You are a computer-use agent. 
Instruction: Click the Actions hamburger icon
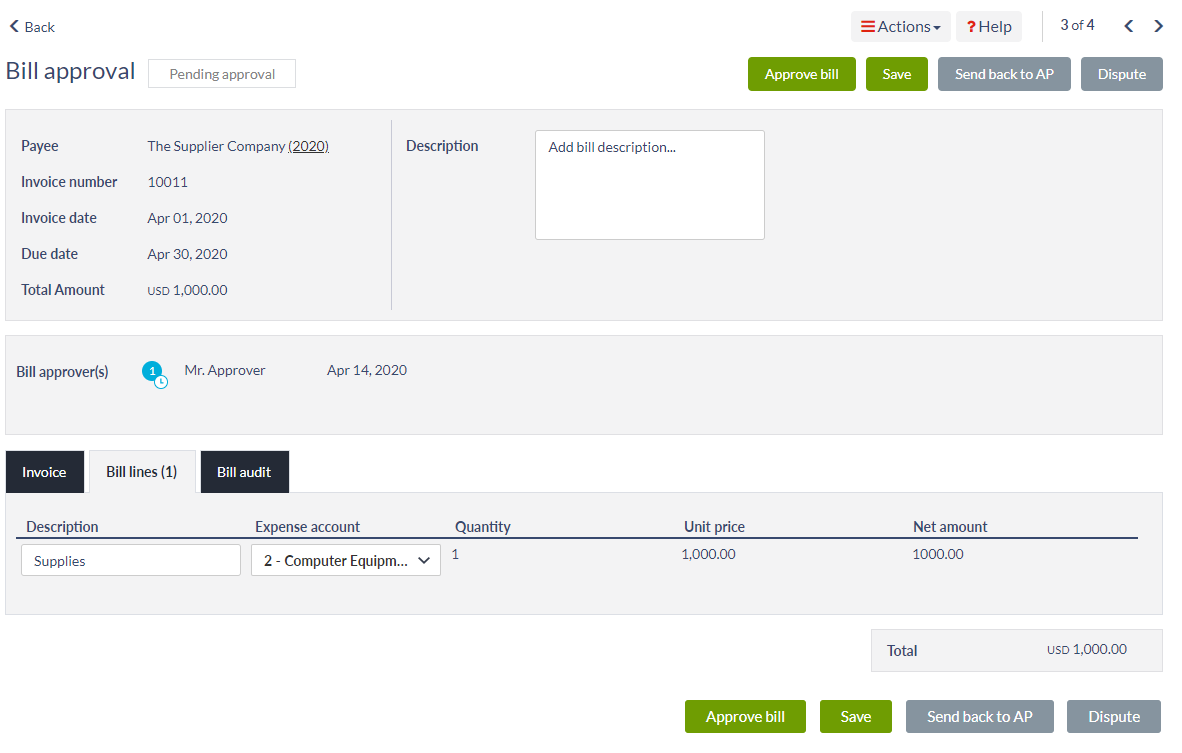click(870, 26)
